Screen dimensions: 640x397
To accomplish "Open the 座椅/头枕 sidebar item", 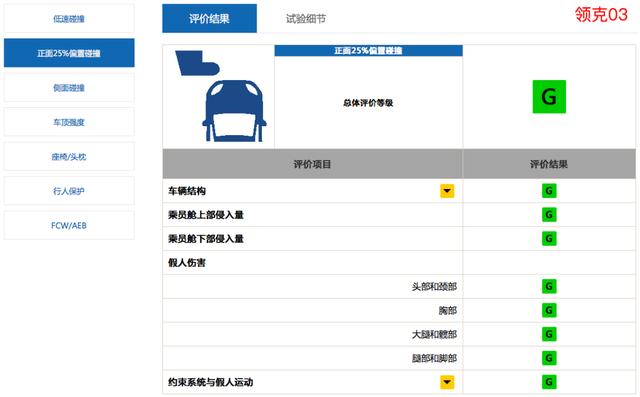I will [x=69, y=157].
